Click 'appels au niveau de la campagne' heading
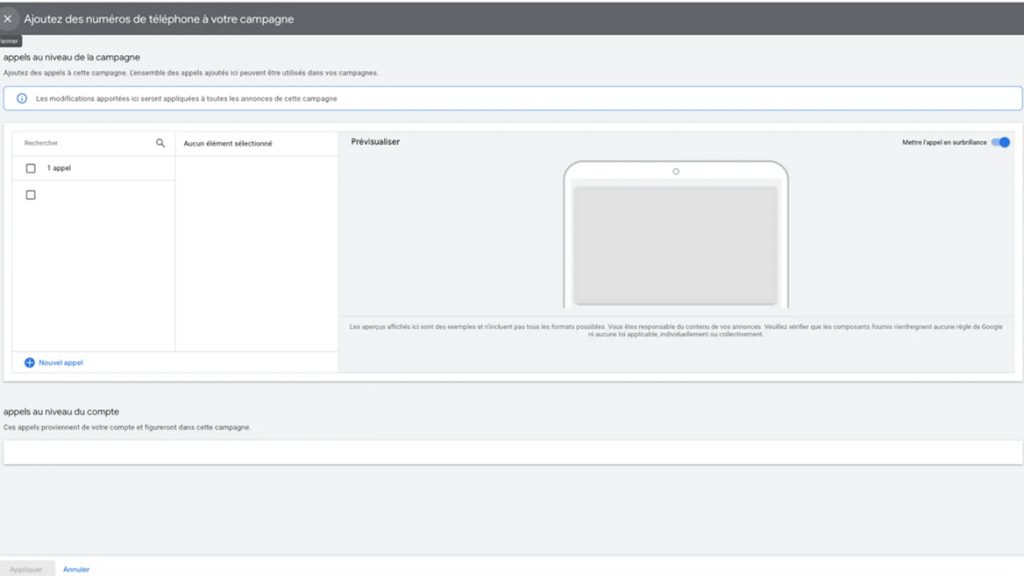The image size is (1024, 576). (72, 57)
